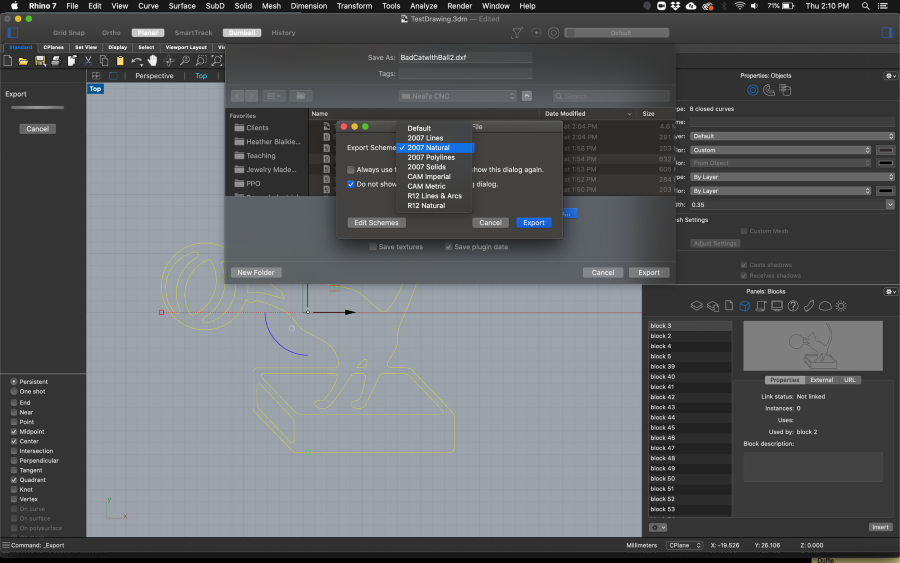Click the Copy icon in toolbar
Viewport: 900px width, 563px height.
pyautogui.click(x=104, y=60)
